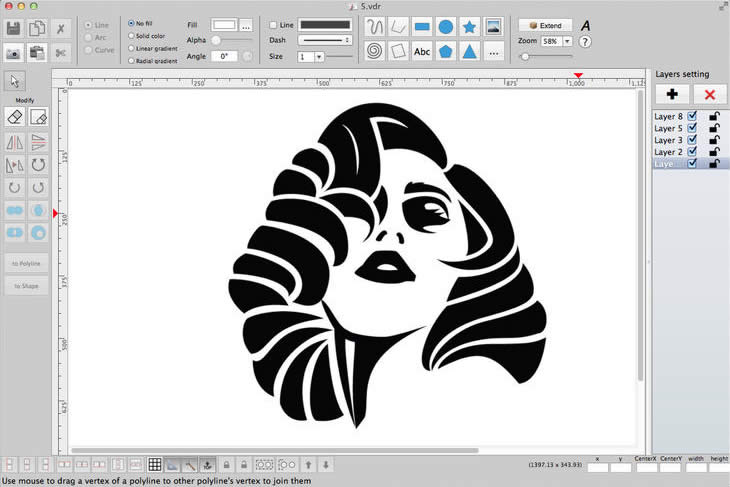The height and width of the screenshot is (487, 730).
Task: Open the Dash style dropdown
Action: 325,41
